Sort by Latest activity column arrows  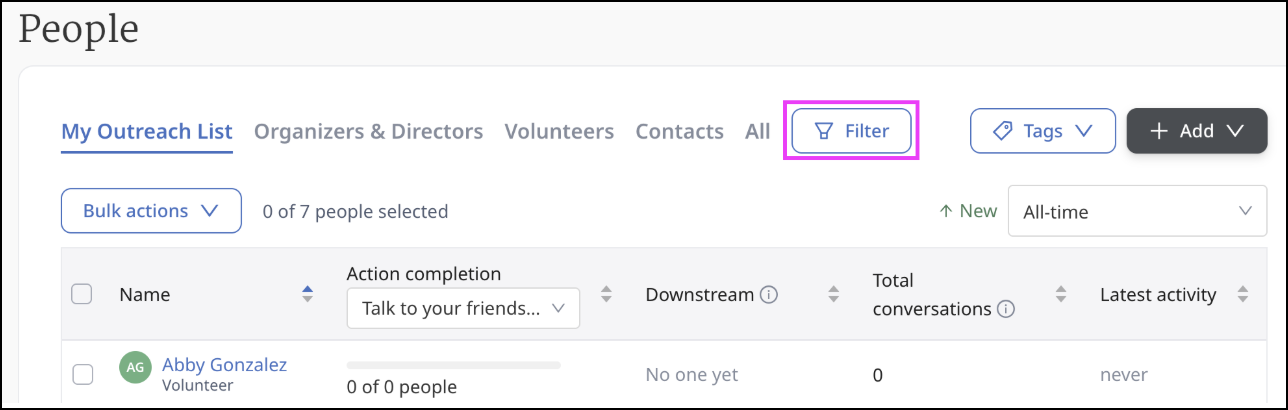pyautogui.click(x=1243, y=294)
